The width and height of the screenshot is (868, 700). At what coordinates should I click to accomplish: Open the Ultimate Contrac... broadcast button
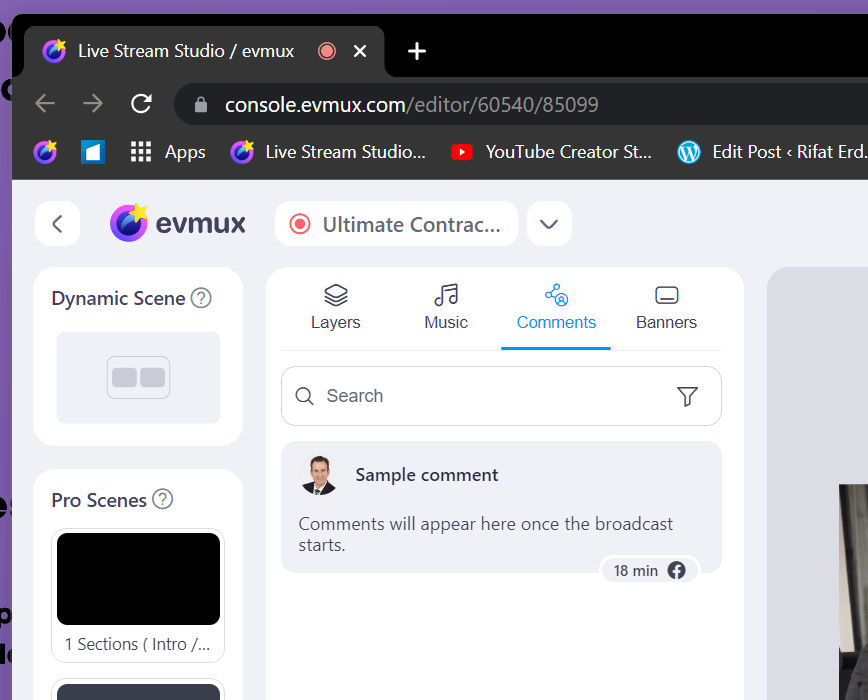click(x=396, y=224)
